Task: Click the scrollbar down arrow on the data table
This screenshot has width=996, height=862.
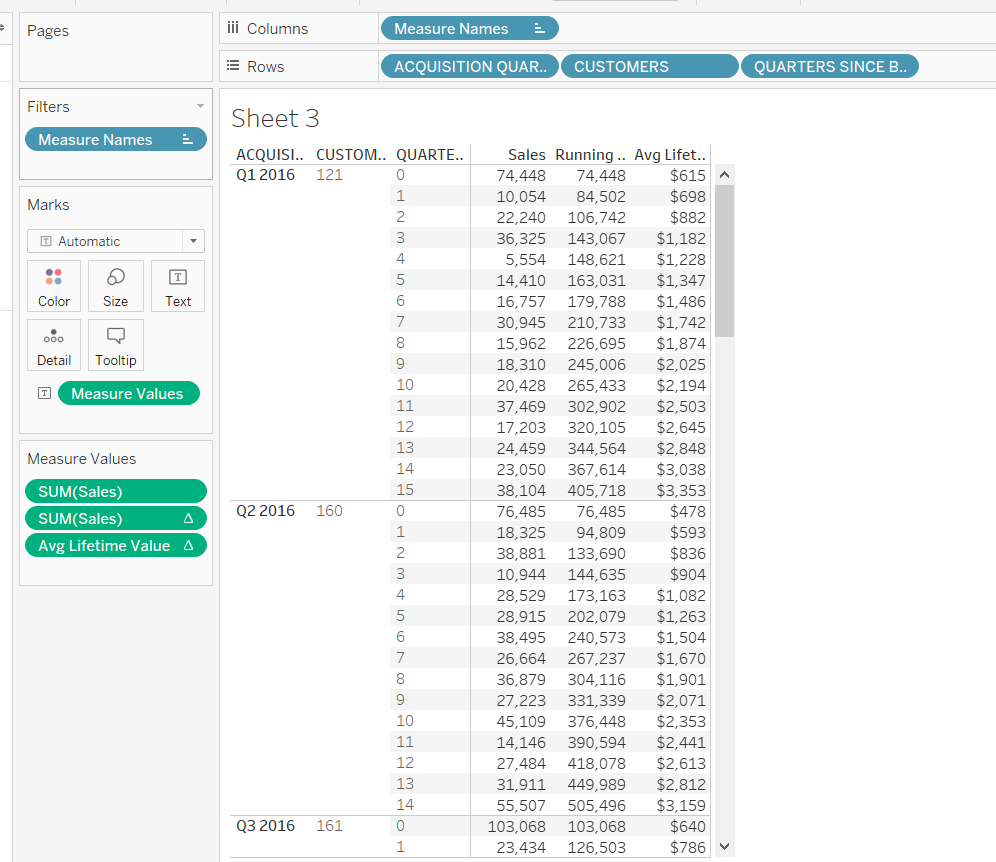Action: (724, 846)
